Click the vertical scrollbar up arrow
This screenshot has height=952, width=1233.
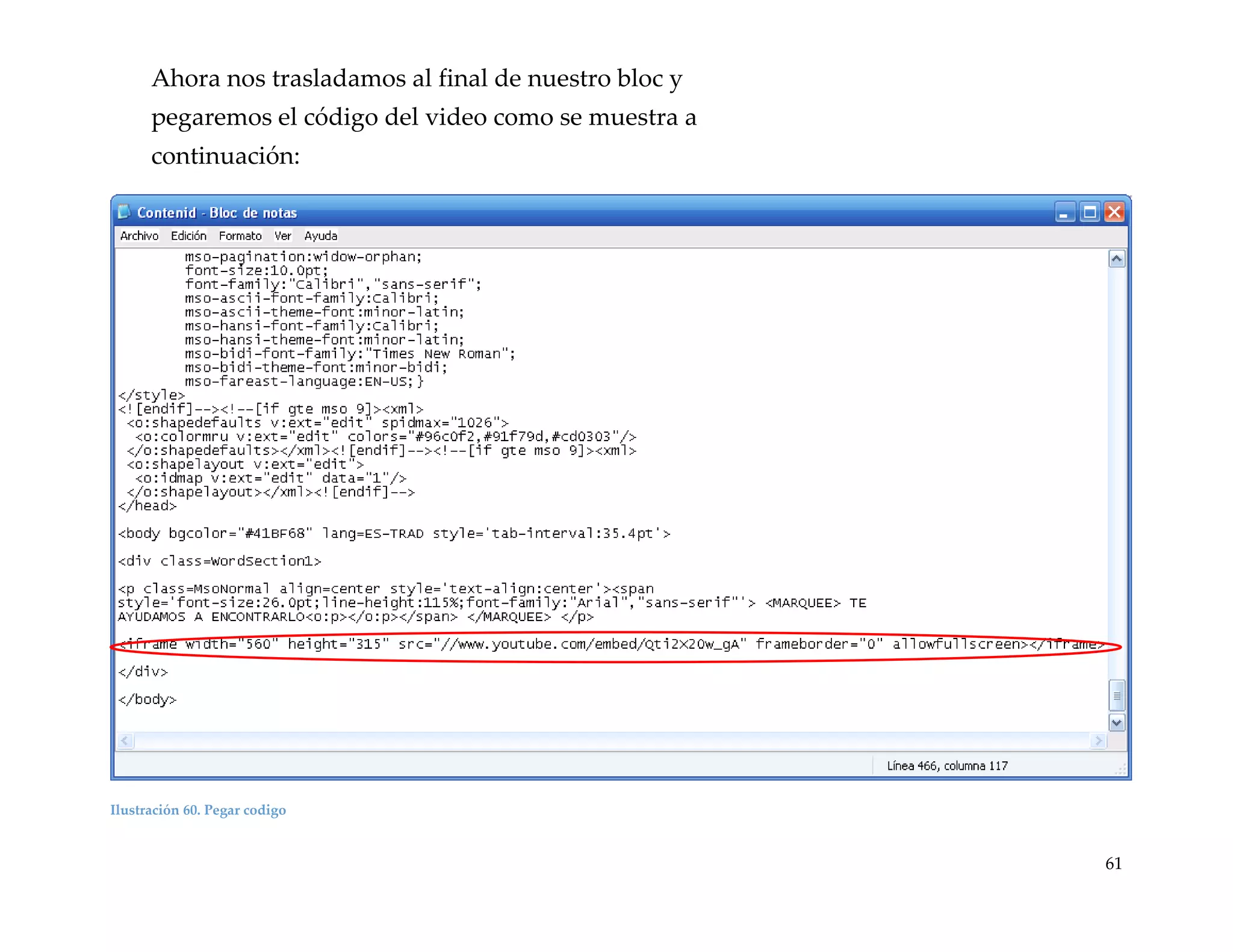(1117, 259)
